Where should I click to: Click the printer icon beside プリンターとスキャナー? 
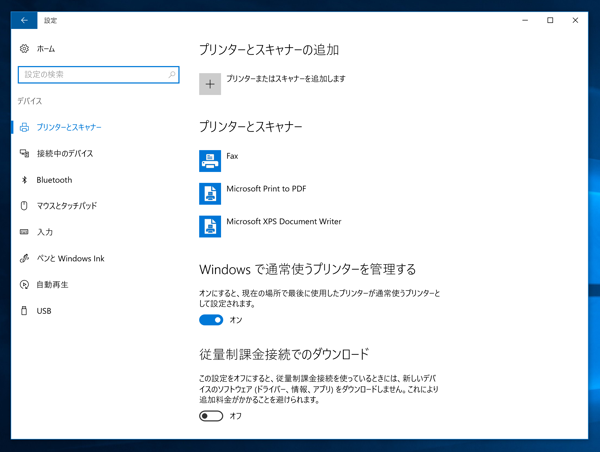(x=24, y=127)
